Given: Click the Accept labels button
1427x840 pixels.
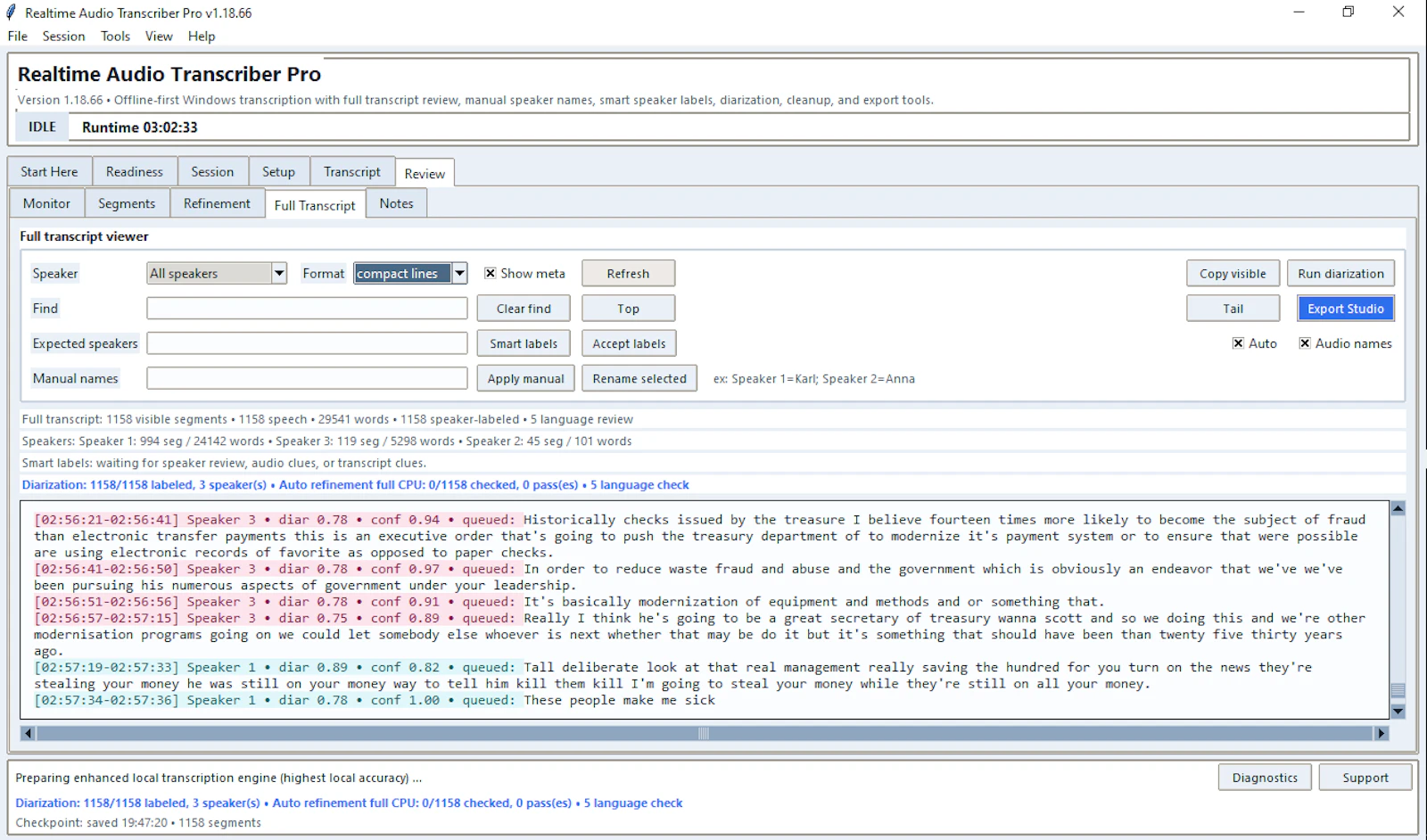Looking at the screenshot, I should point(629,343).
